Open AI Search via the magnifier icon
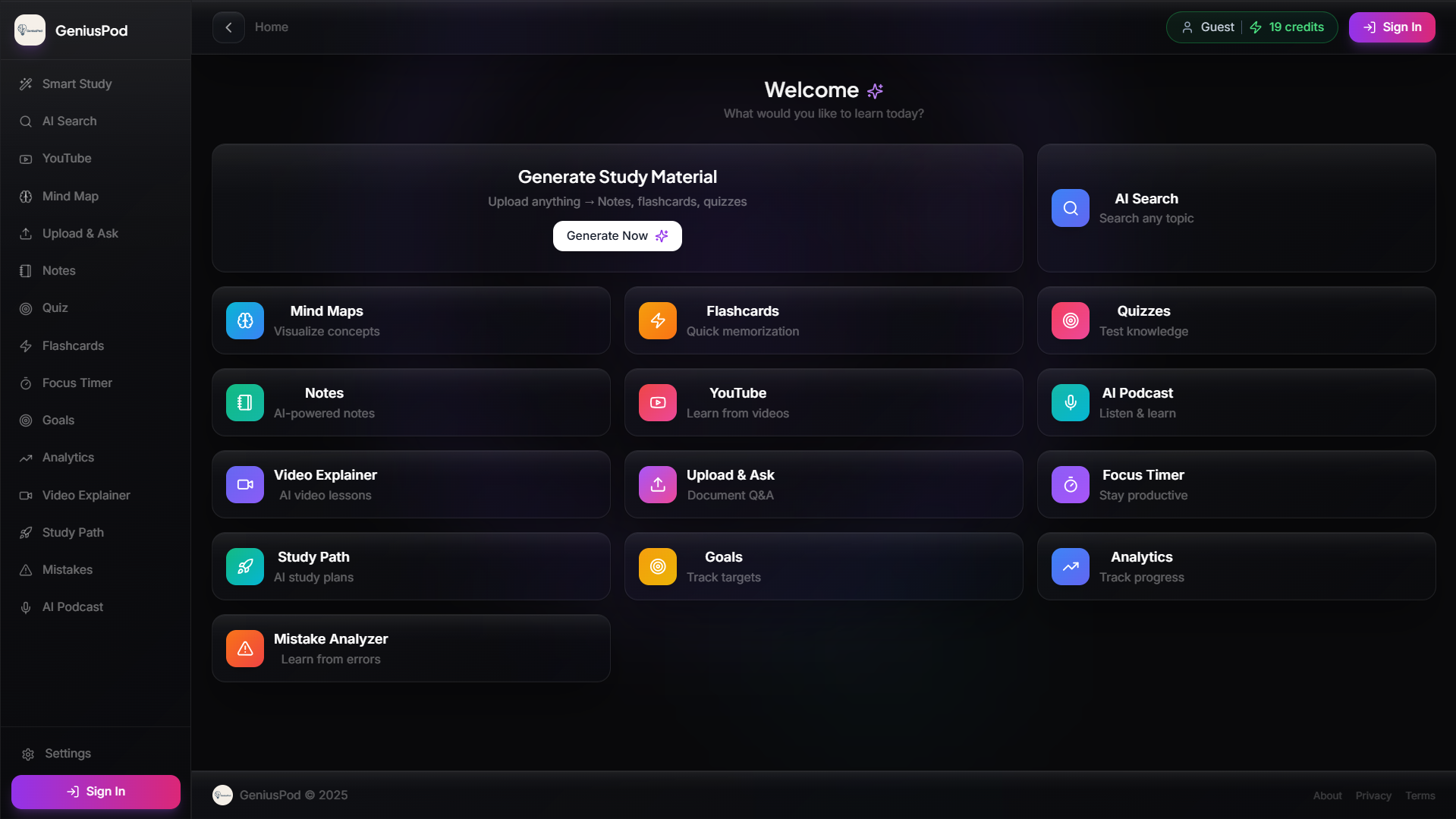This screenshot has height=819, width=1456. (1070, 207)
